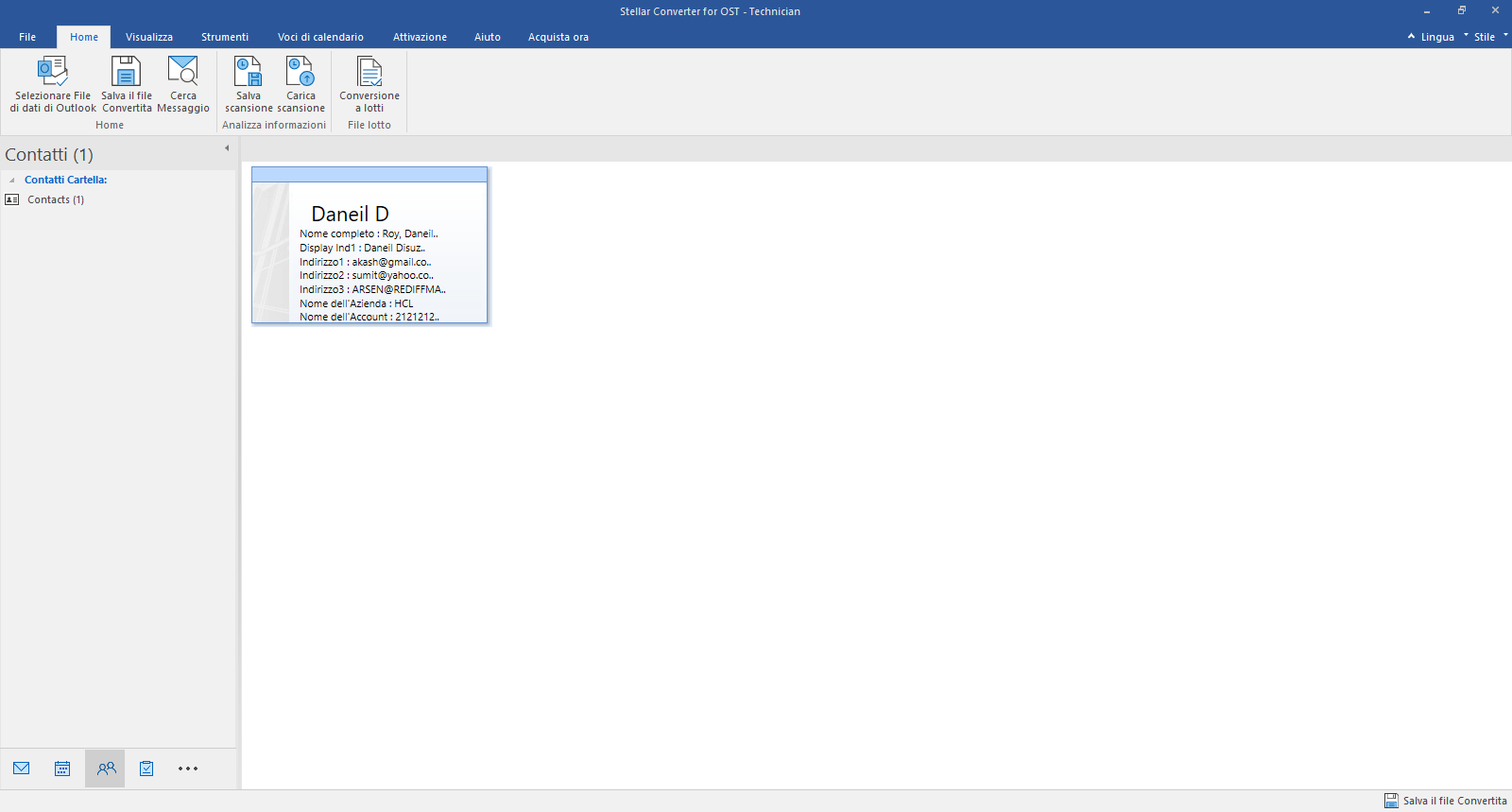Image resolution: width=1512 pixels, height=812 pixels.
Task: Click Contatti Cartella label
Action: tap(66, 180)
